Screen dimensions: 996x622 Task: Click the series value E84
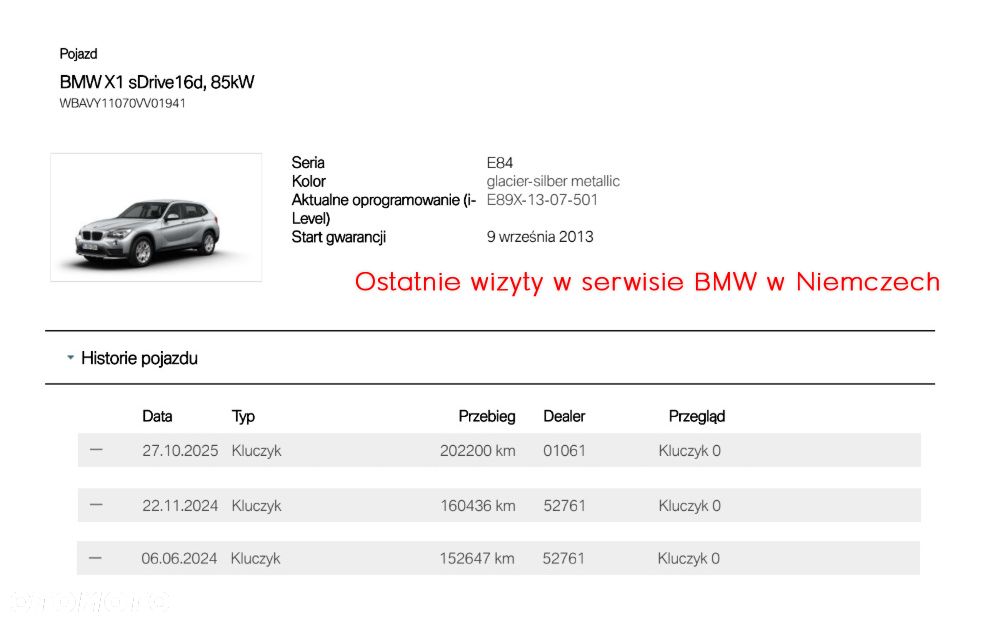(500, 163)
